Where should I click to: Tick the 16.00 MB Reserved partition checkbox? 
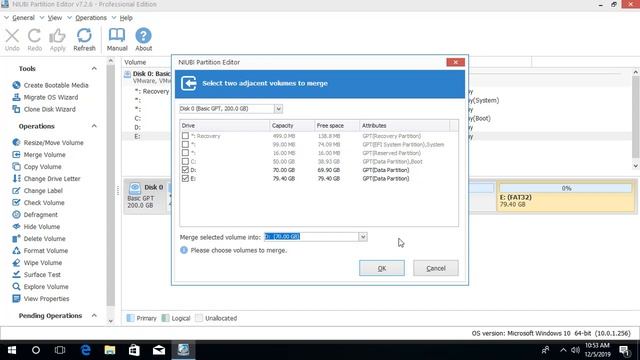[x=185, y=153]
